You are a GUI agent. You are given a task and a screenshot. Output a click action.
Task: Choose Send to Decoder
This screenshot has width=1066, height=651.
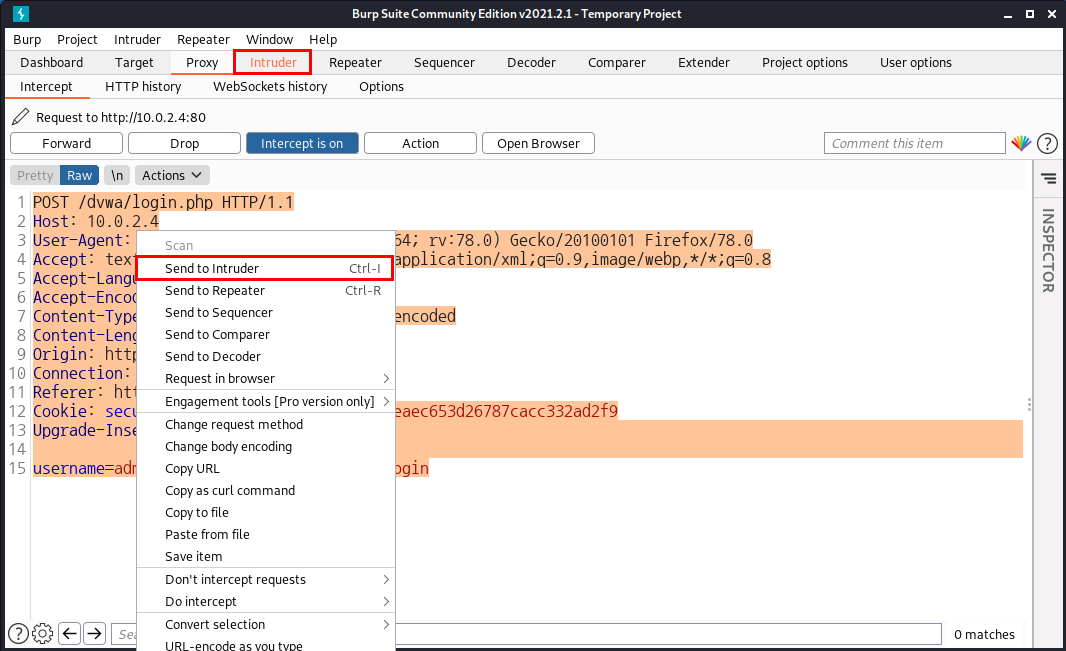click(266, 356)
